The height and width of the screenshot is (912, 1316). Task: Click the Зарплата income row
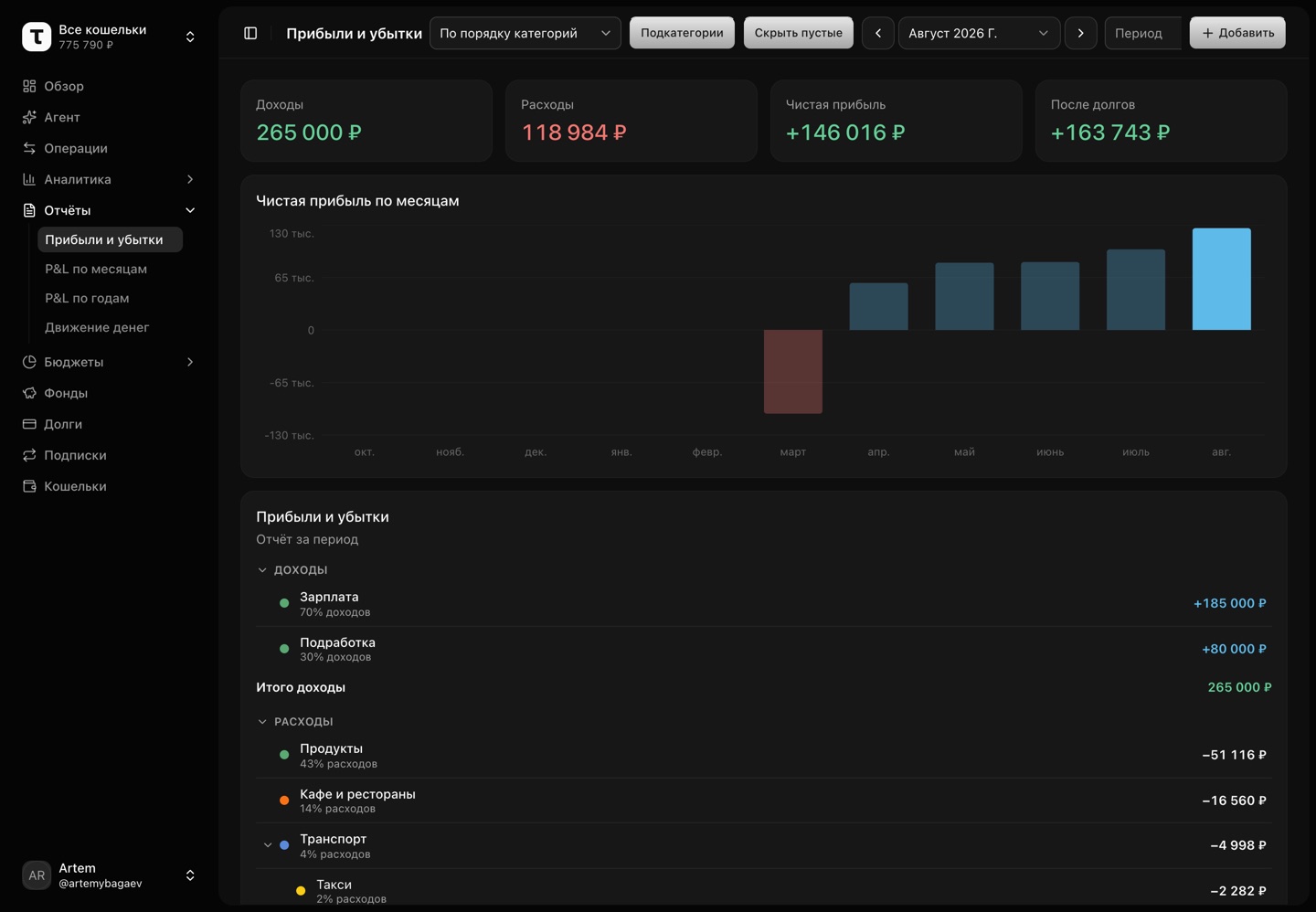pos(764,604)
